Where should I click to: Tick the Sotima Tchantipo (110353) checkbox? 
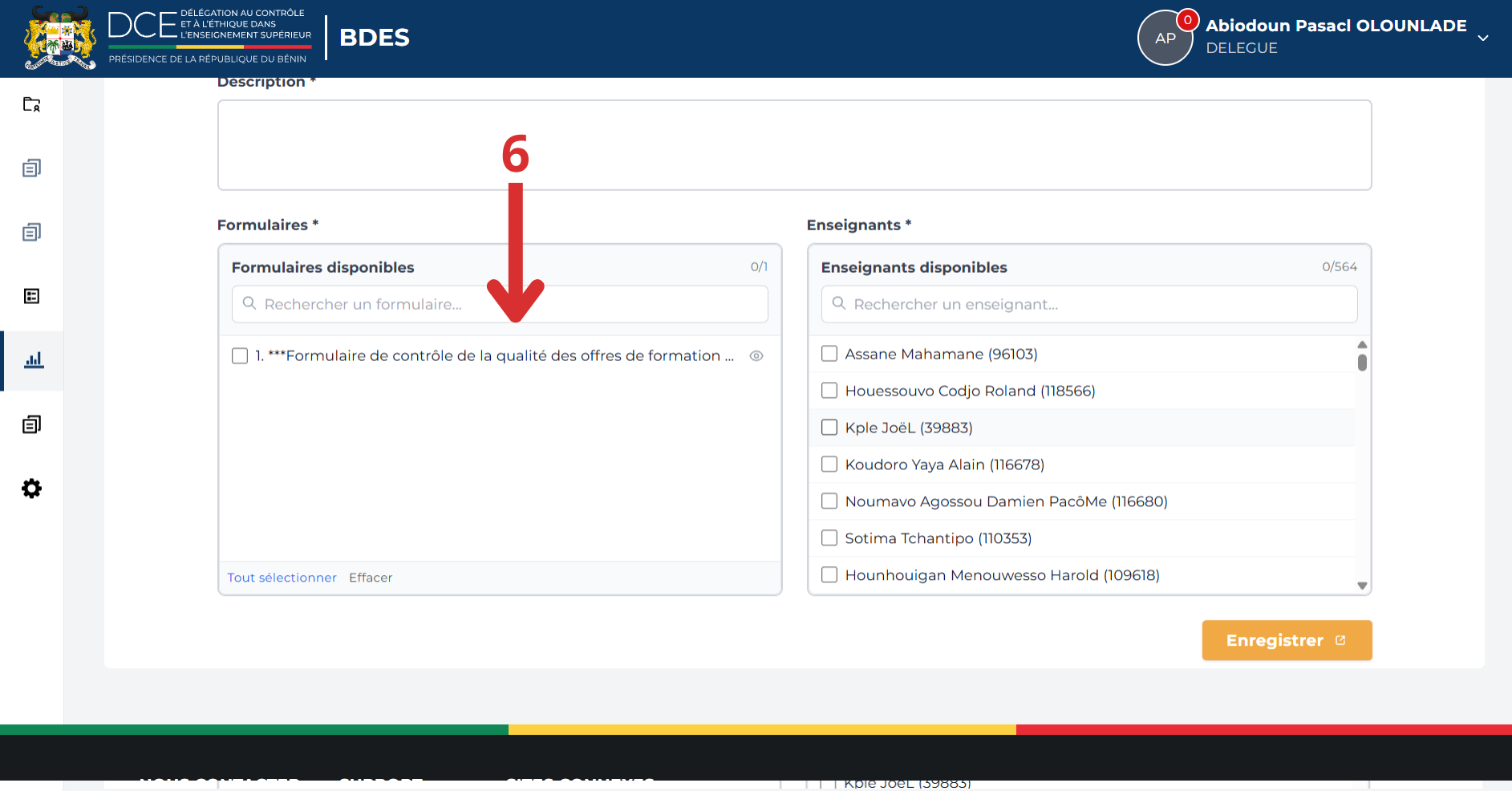pos(829,538)
